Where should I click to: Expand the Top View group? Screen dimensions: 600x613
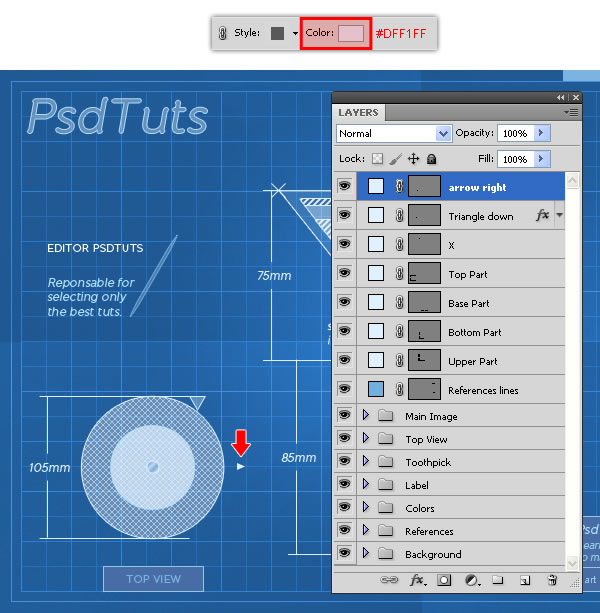[x=366, y=438]
